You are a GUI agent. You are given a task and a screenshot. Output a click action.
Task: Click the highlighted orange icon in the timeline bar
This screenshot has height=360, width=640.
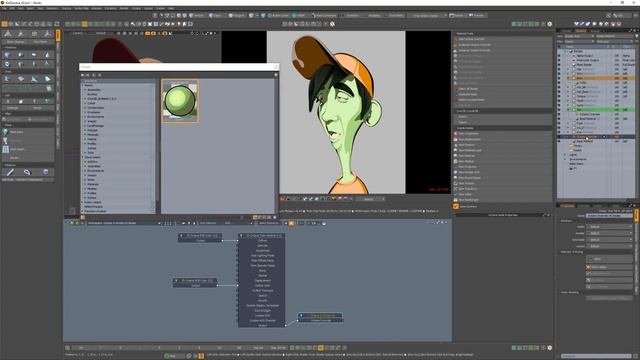[320, 348]
